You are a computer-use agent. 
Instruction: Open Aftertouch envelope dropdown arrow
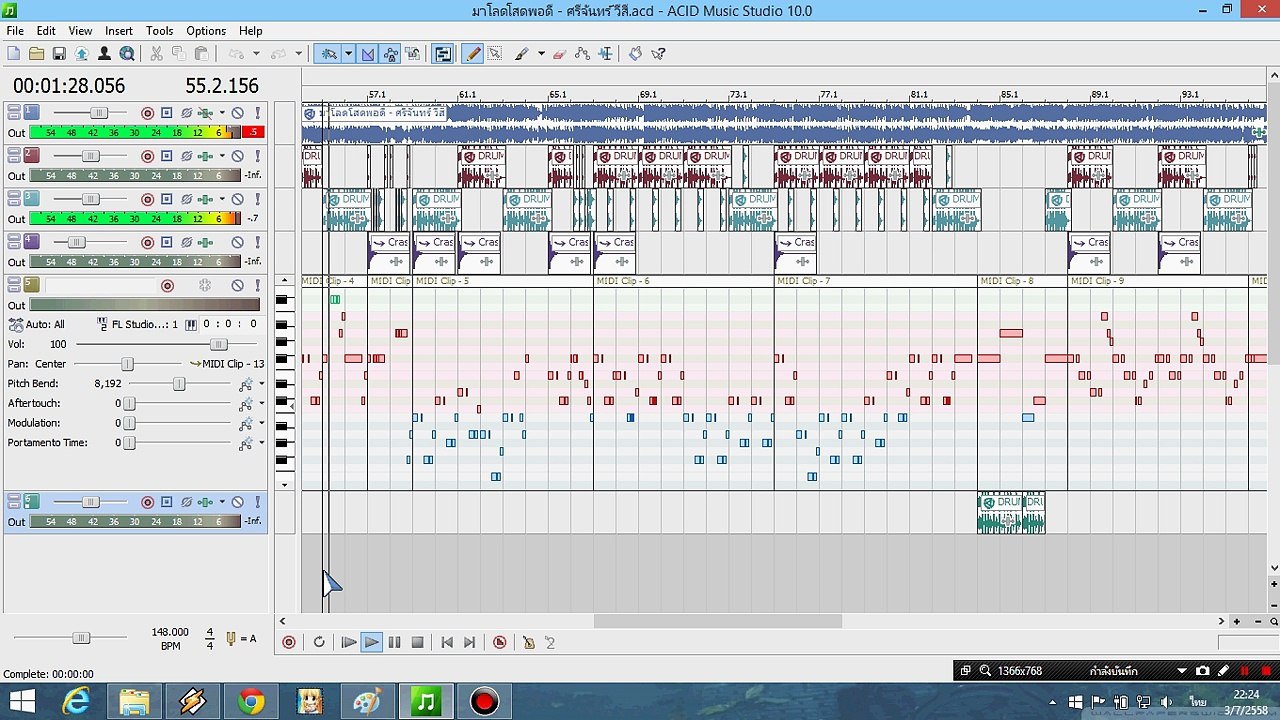click(x=262, y=404)
